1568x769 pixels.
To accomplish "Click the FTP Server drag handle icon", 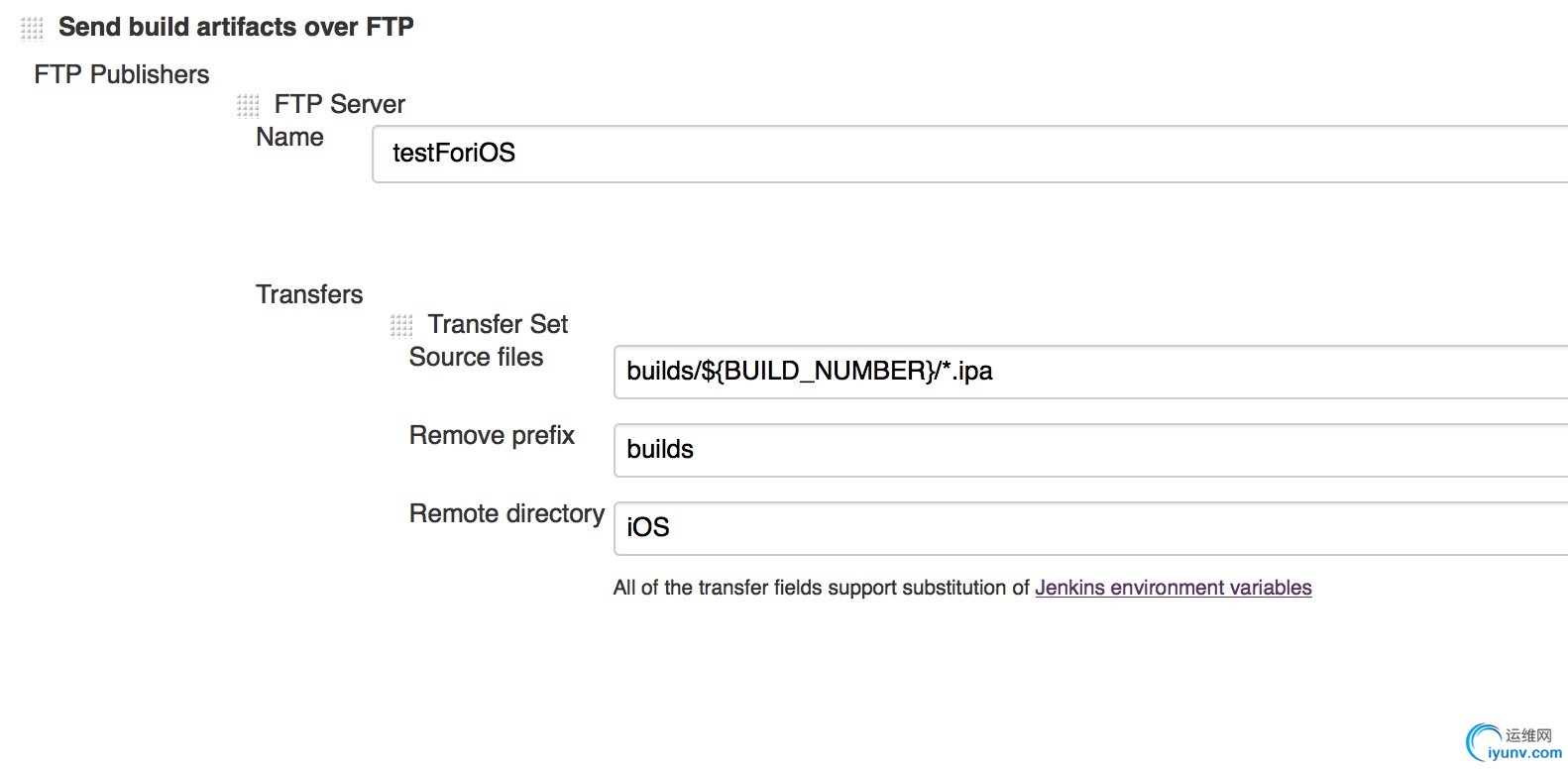I will 248,105.
